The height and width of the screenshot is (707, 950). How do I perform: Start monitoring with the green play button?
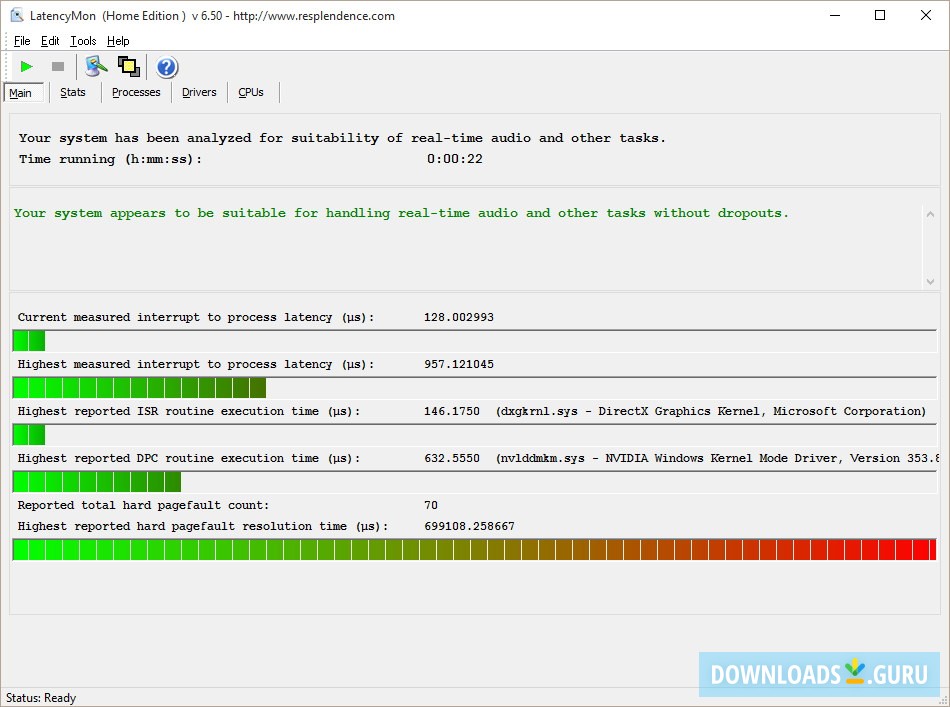[26, 67]
